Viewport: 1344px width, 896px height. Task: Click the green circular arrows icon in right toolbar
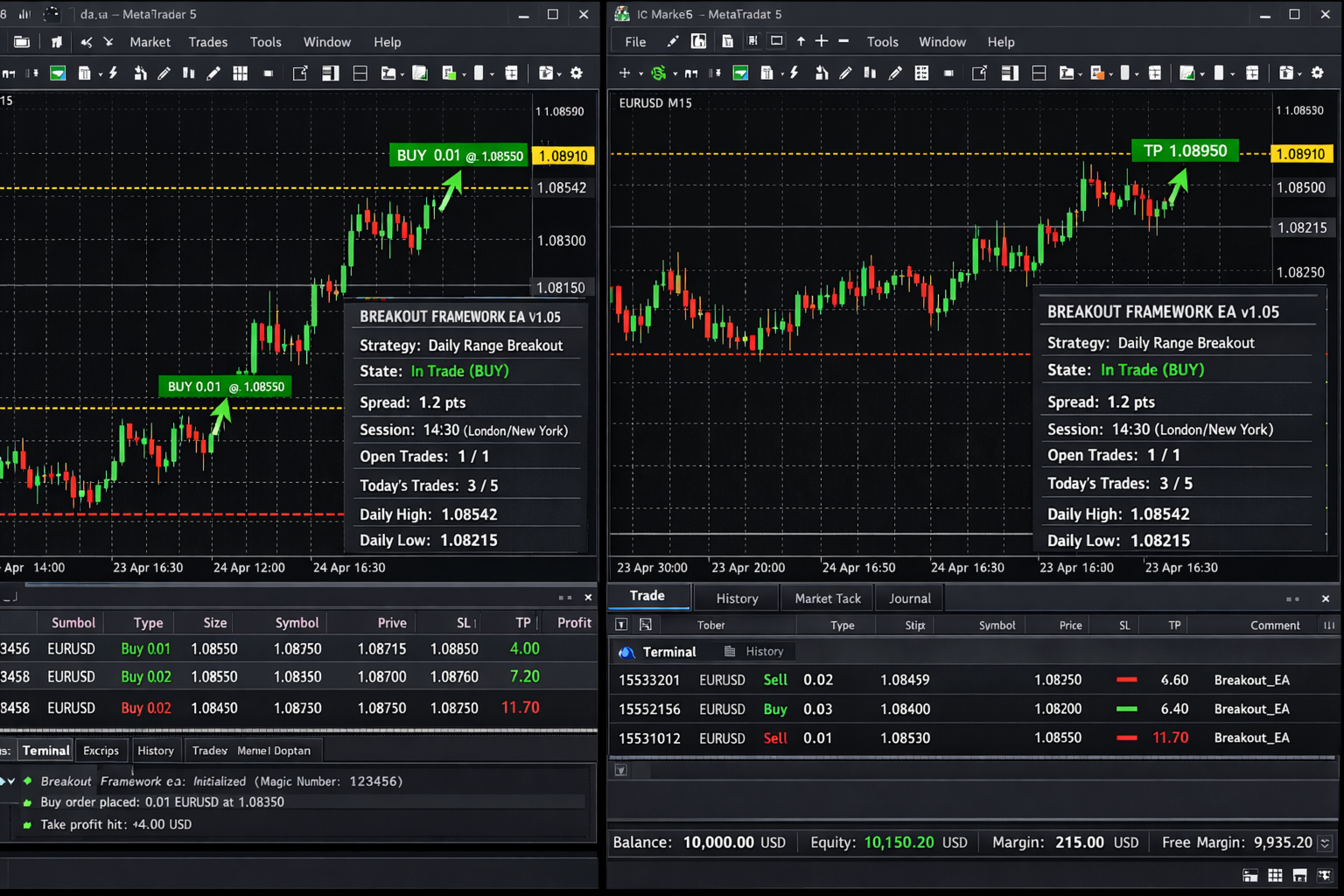(x=659, y=73)
